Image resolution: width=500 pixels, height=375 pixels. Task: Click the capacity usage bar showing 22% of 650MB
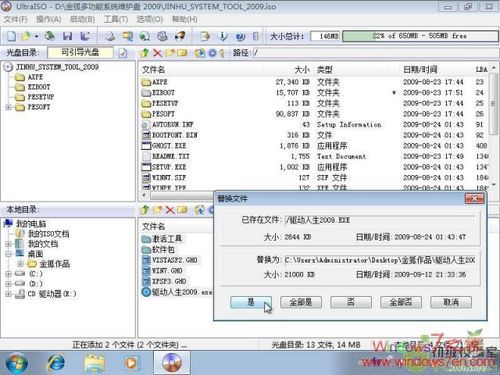coord(420,36)
